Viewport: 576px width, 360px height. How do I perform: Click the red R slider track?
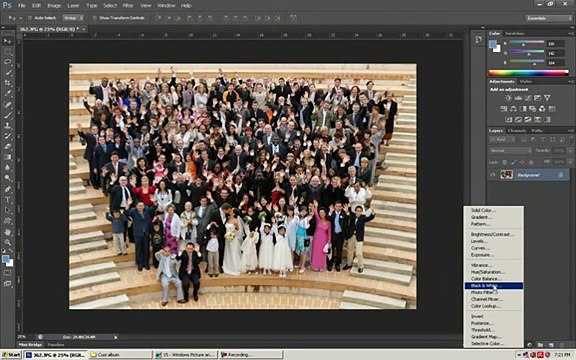click(527, 43)
